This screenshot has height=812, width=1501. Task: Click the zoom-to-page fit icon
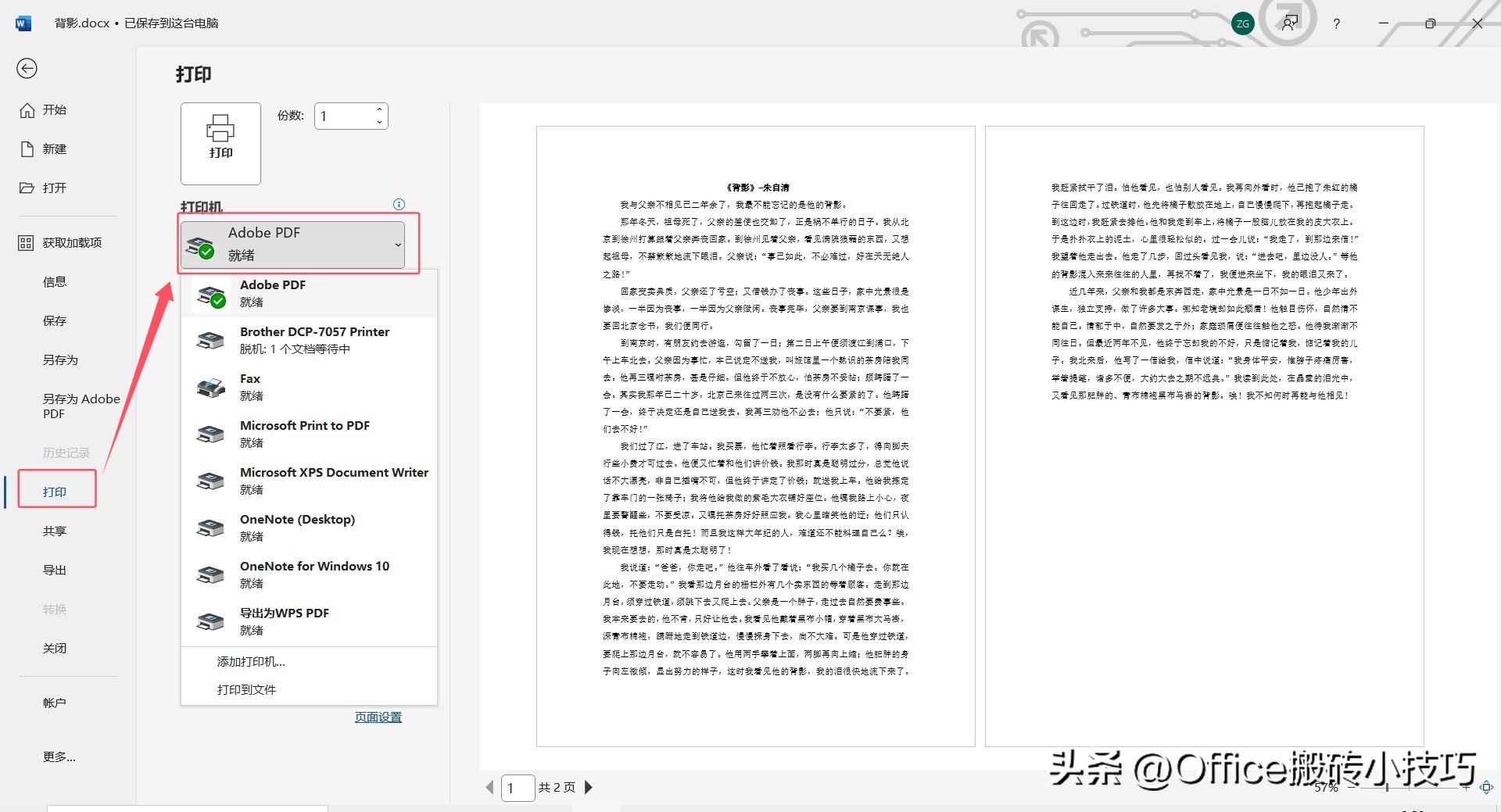tap(1487, 788)
